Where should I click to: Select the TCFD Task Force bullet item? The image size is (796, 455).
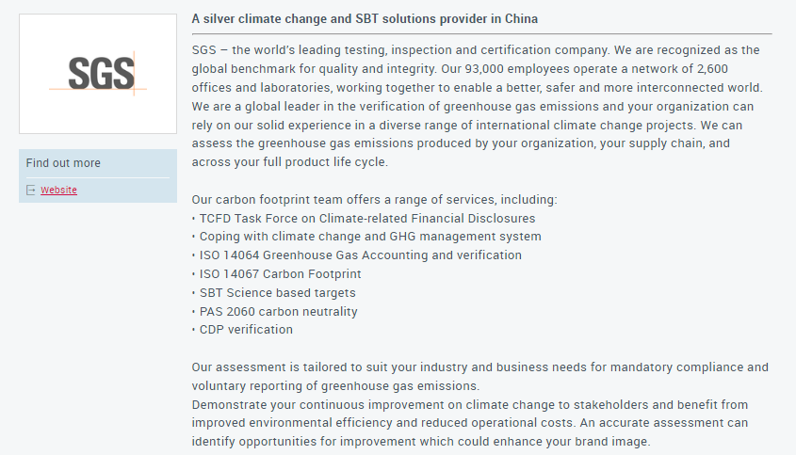tap(363, 218)
